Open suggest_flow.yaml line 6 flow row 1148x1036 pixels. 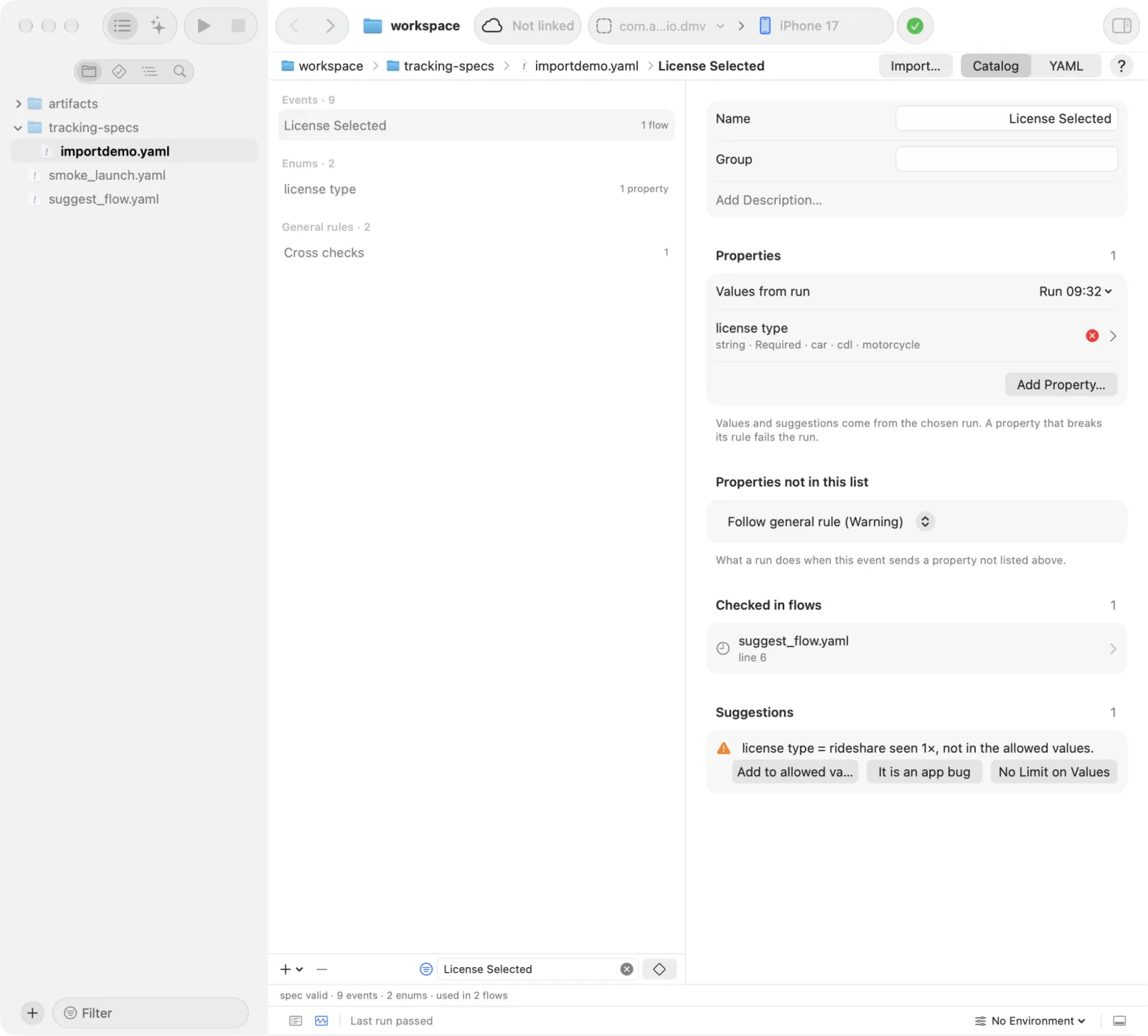916,649
